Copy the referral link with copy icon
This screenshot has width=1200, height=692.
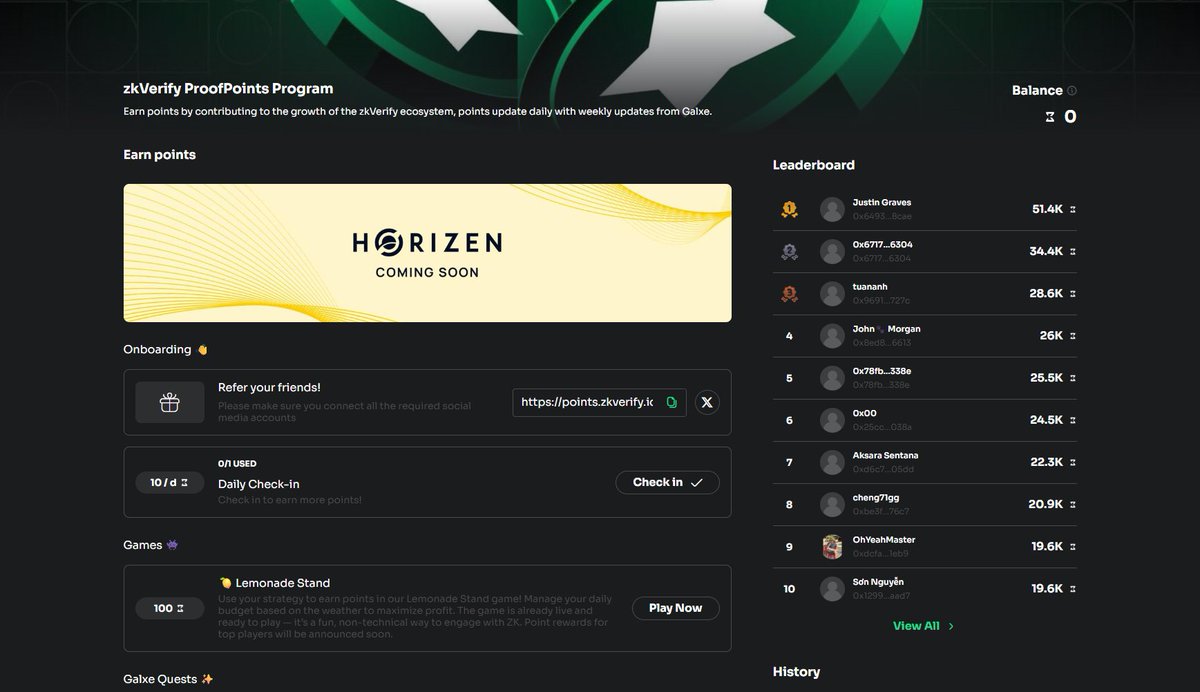(672, 402)
